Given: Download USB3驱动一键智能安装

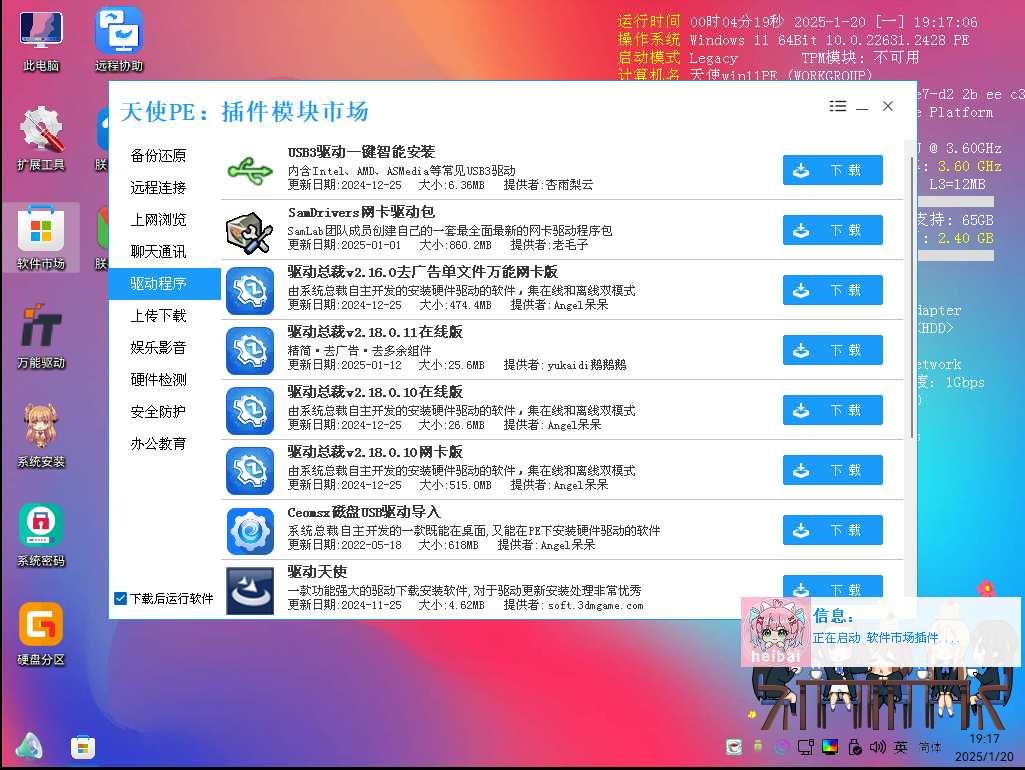Looking at the screenshot, I should (x=833, y=170).
